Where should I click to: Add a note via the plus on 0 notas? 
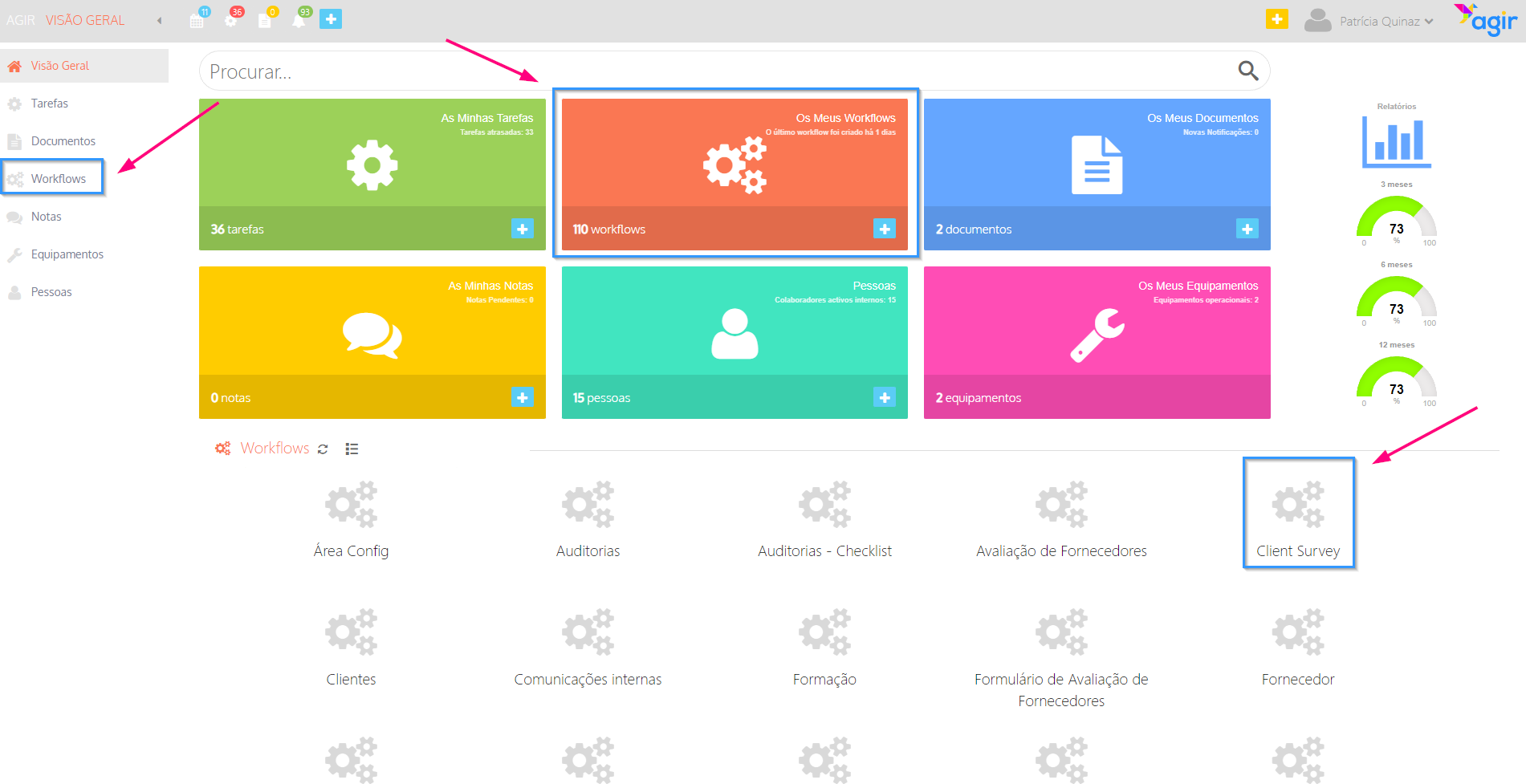(x=523, y=397)
